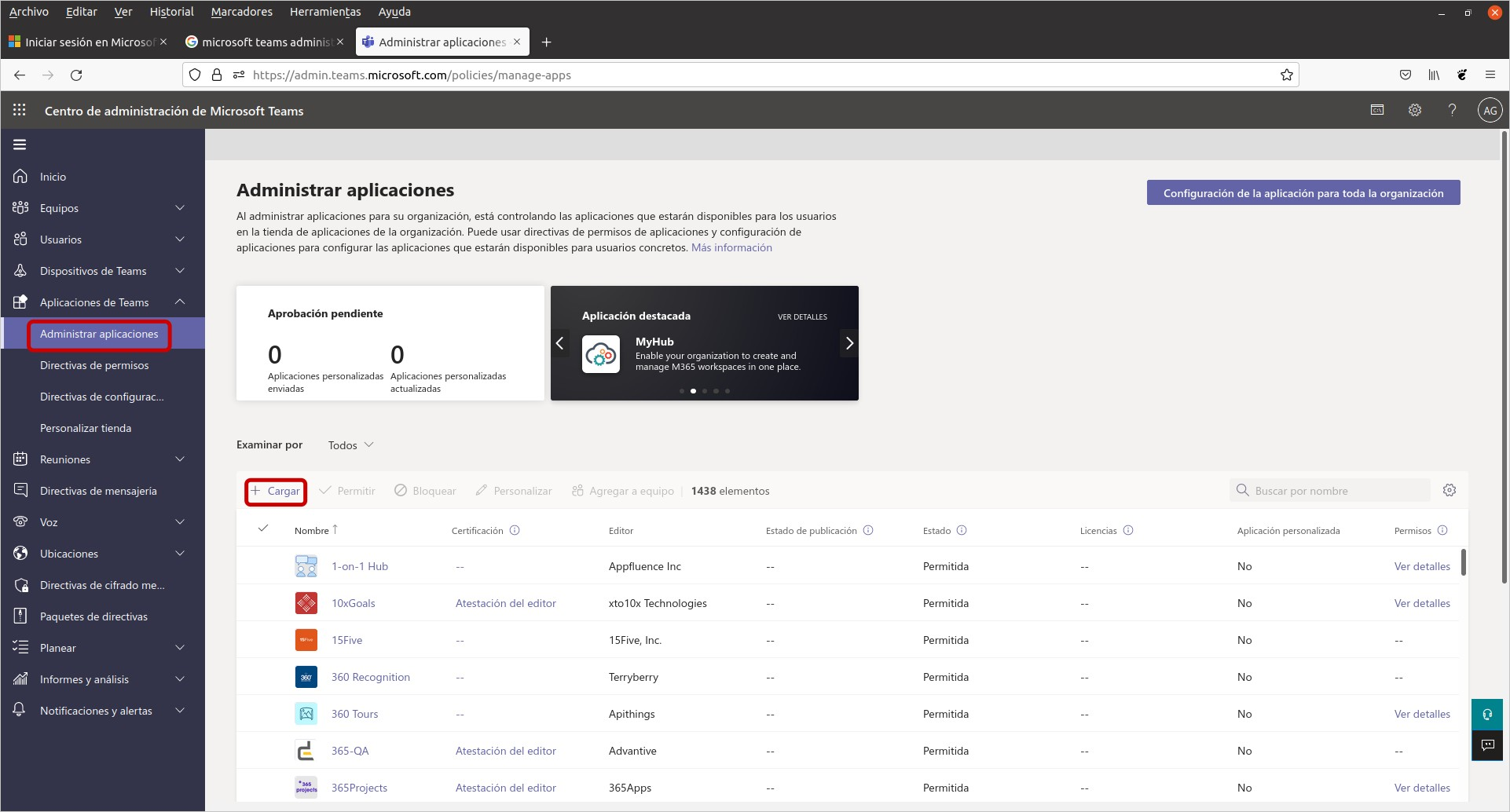Show Estado de publicación info icon
The image size is (1510, 812).
pos(868,530)
